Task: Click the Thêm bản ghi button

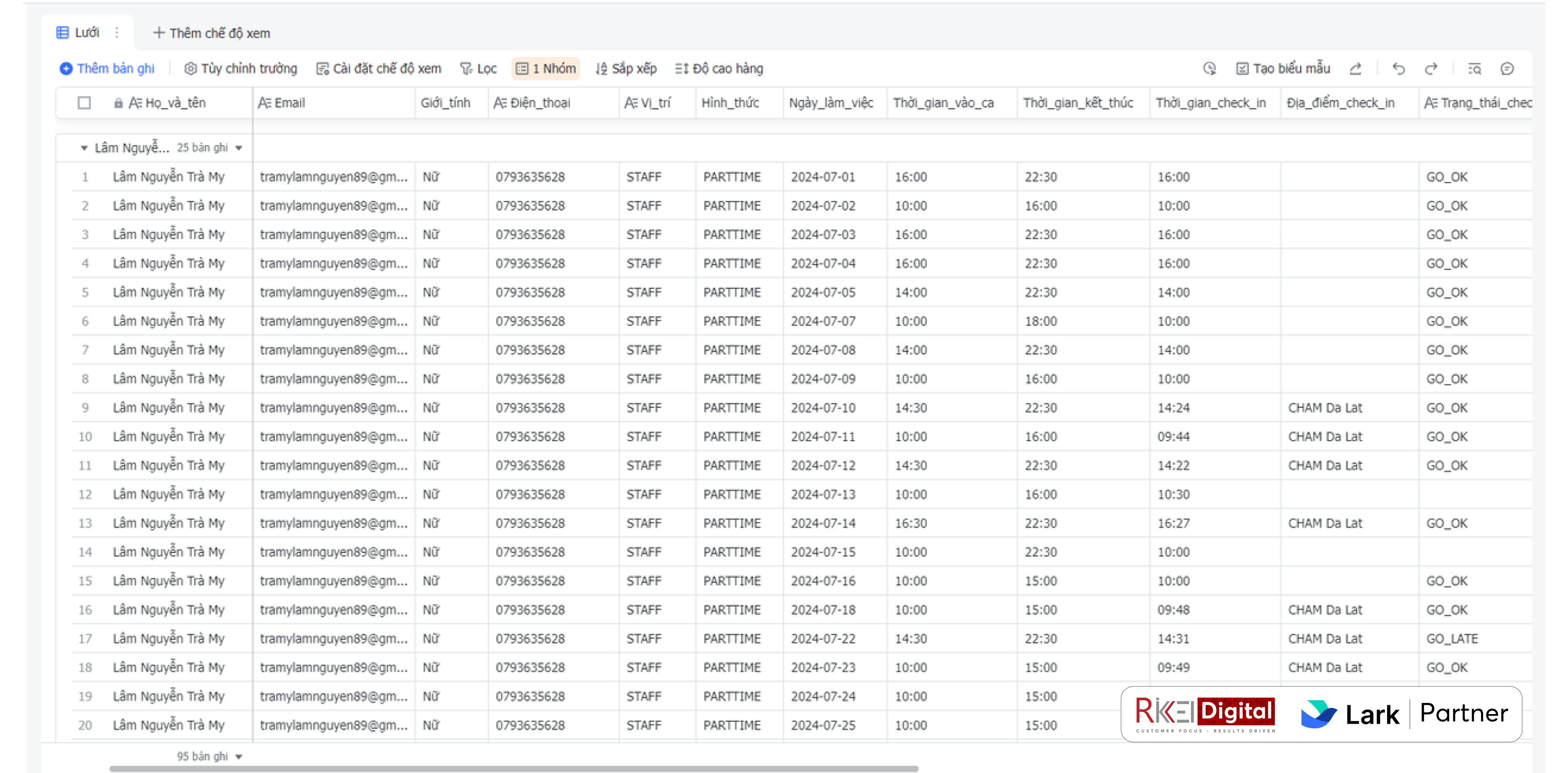Action: 107,69
